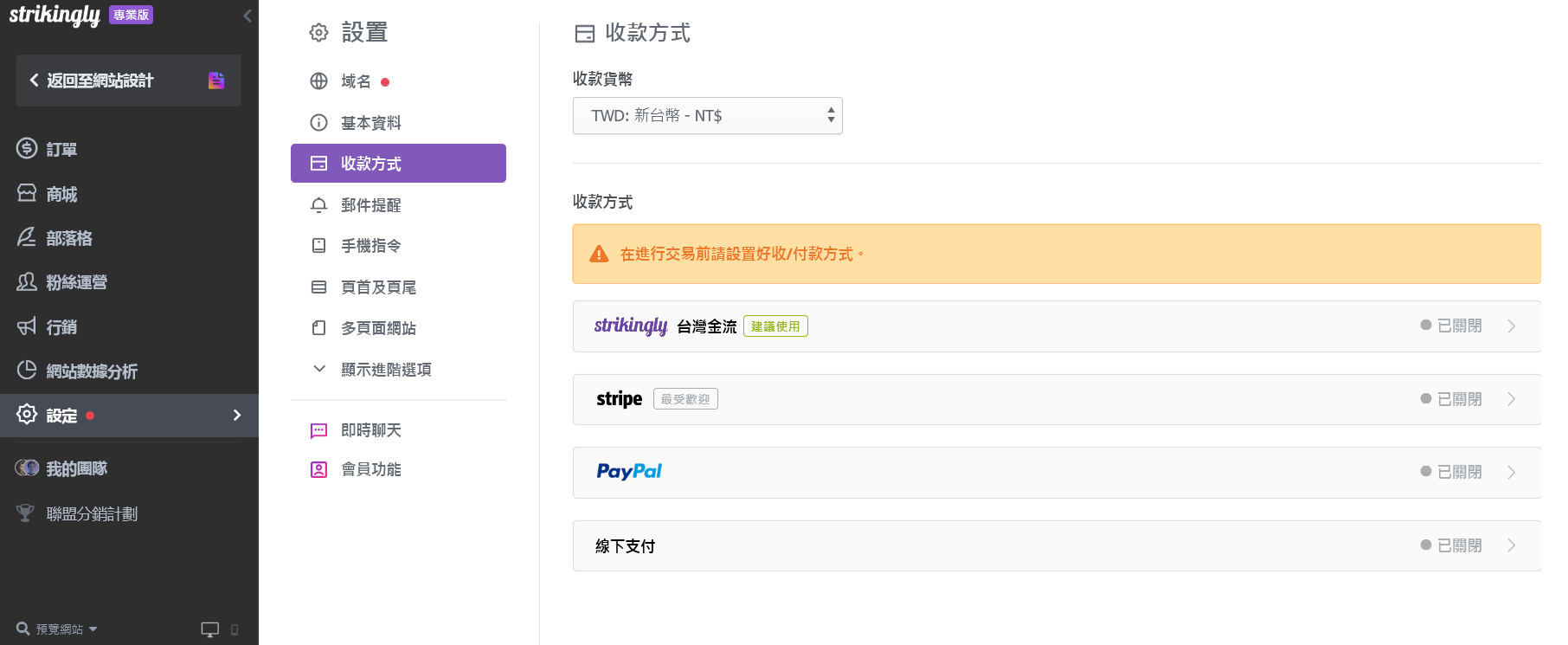Click the 多頁面網站 pages icon
1568x645 pixels.
click(x=318, y=328)
